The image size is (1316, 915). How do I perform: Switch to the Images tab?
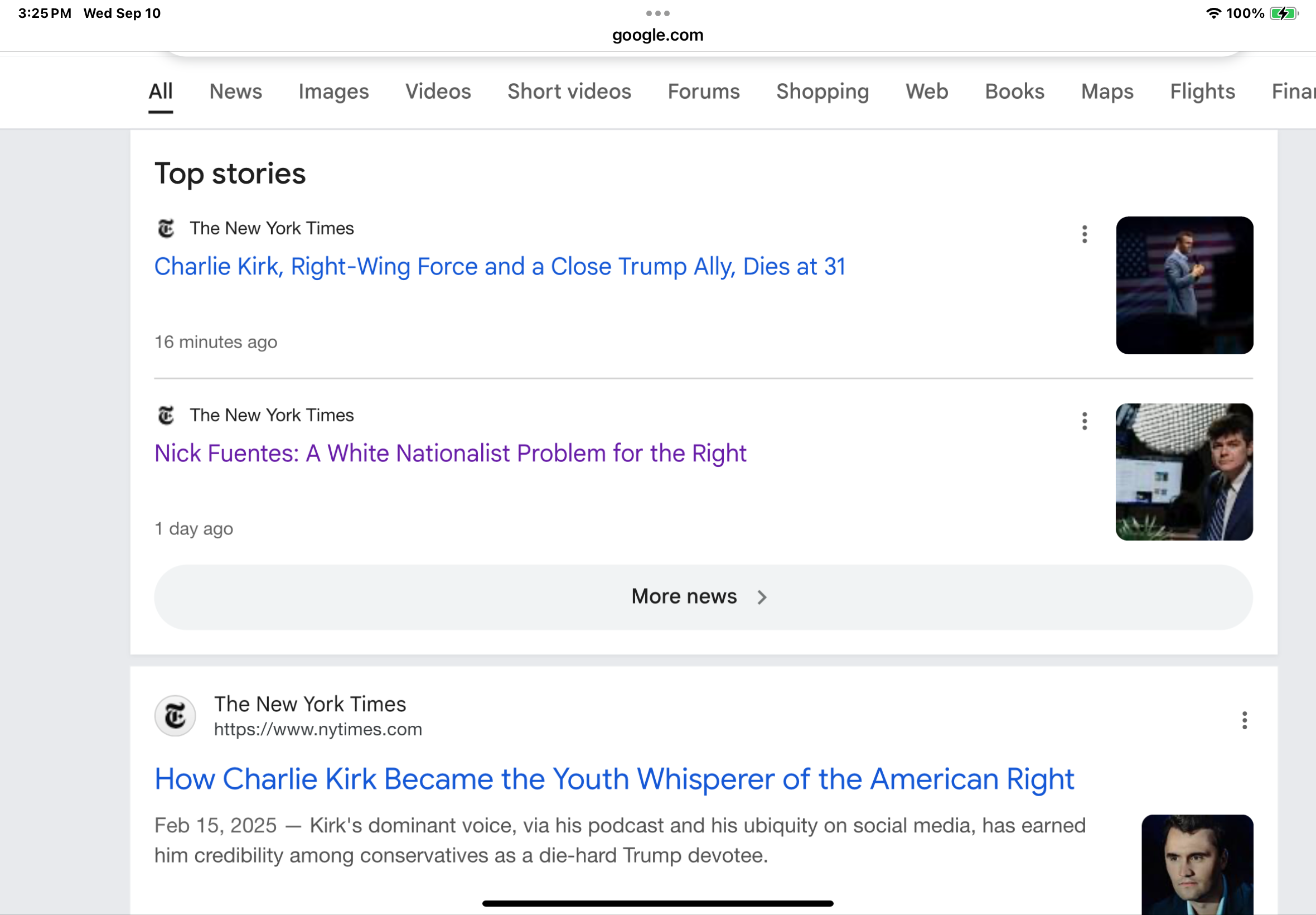pyautogui.click(x=333, y=92)
